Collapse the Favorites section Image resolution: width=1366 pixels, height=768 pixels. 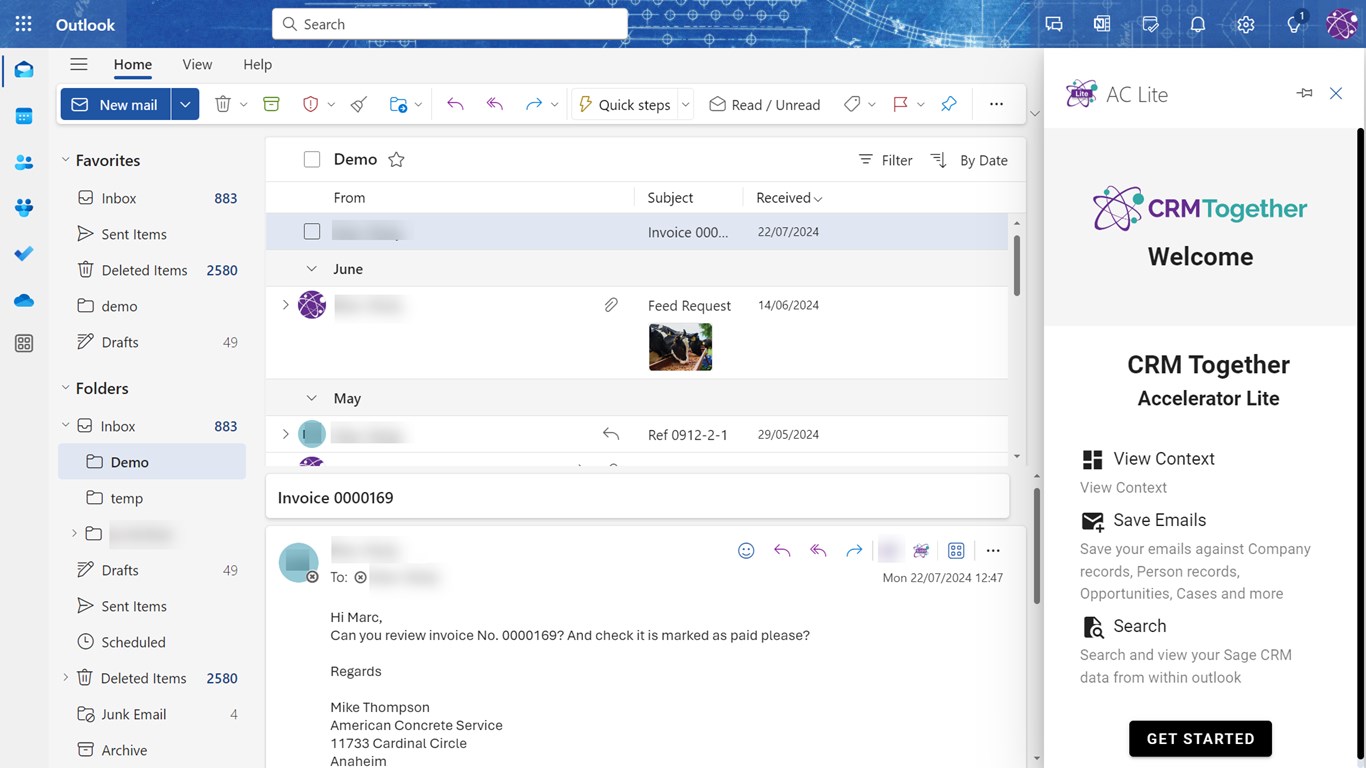pyautogui.click(x=66, y=160)
